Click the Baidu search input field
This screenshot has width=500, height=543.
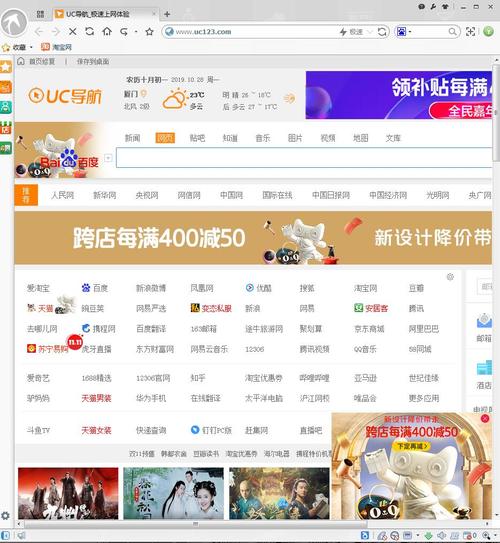304,158
